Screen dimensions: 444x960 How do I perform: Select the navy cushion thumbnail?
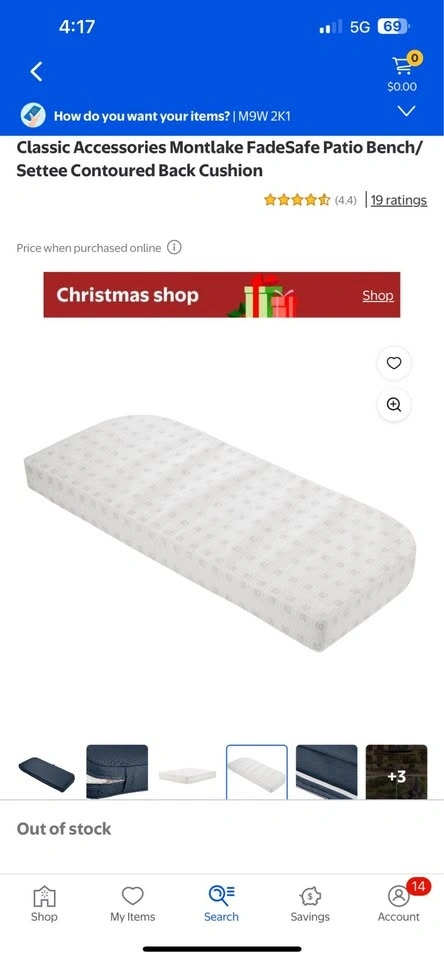[x=47, y=771]
